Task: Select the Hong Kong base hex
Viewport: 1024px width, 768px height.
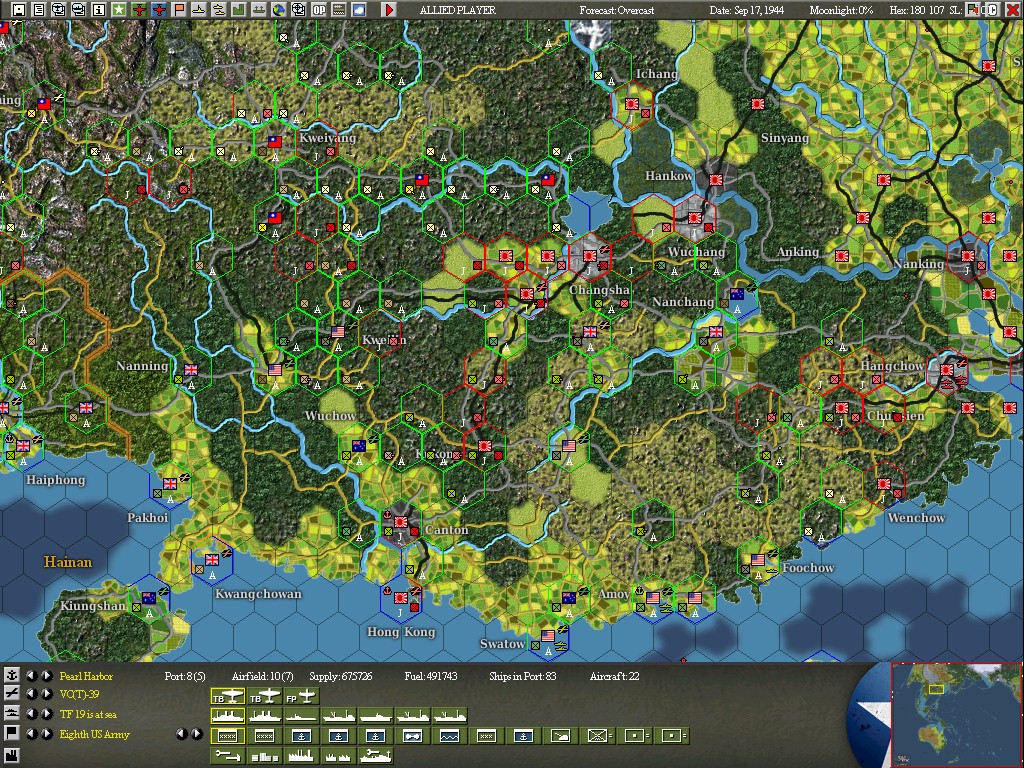Action: click(x=400, y=598)
